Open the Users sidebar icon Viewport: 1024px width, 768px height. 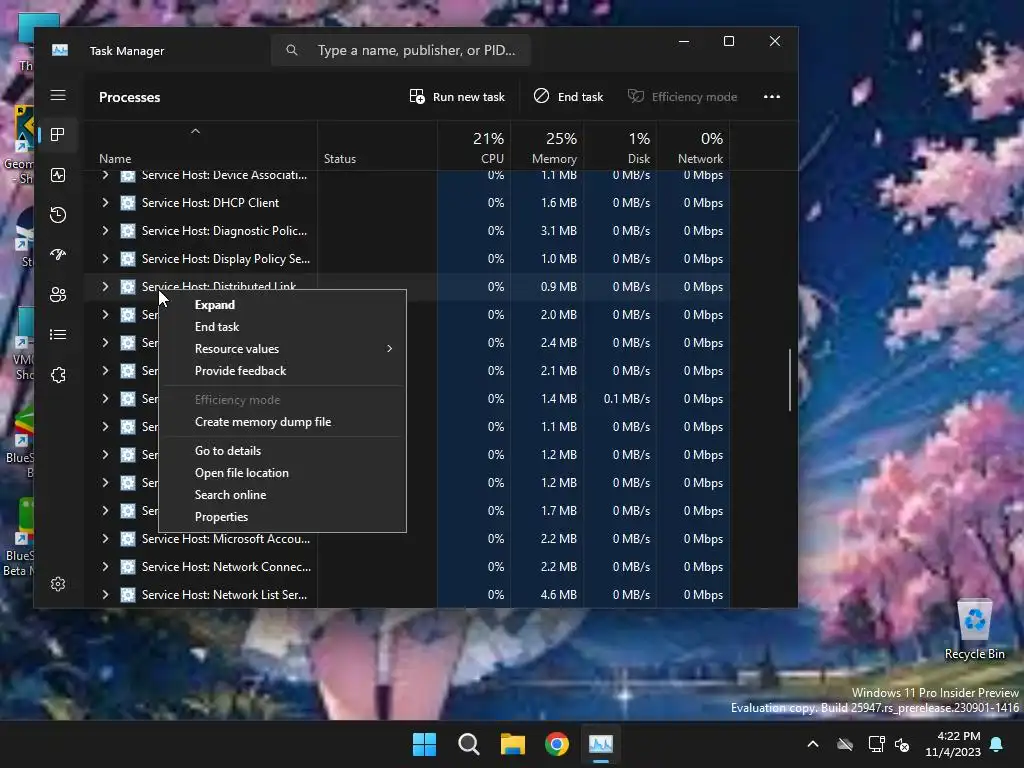click(x=58, y=295)
